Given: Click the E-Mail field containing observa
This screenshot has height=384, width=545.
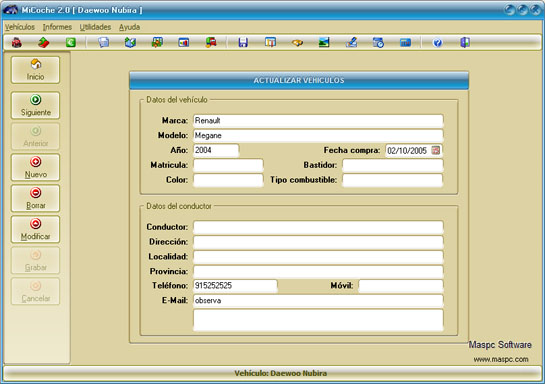Looking at the screenshot, I should click(x=318, y=301).
